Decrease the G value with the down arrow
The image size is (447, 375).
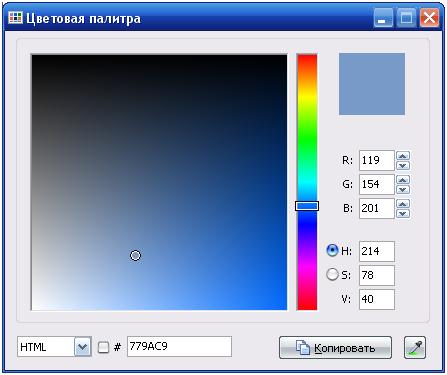403,189
